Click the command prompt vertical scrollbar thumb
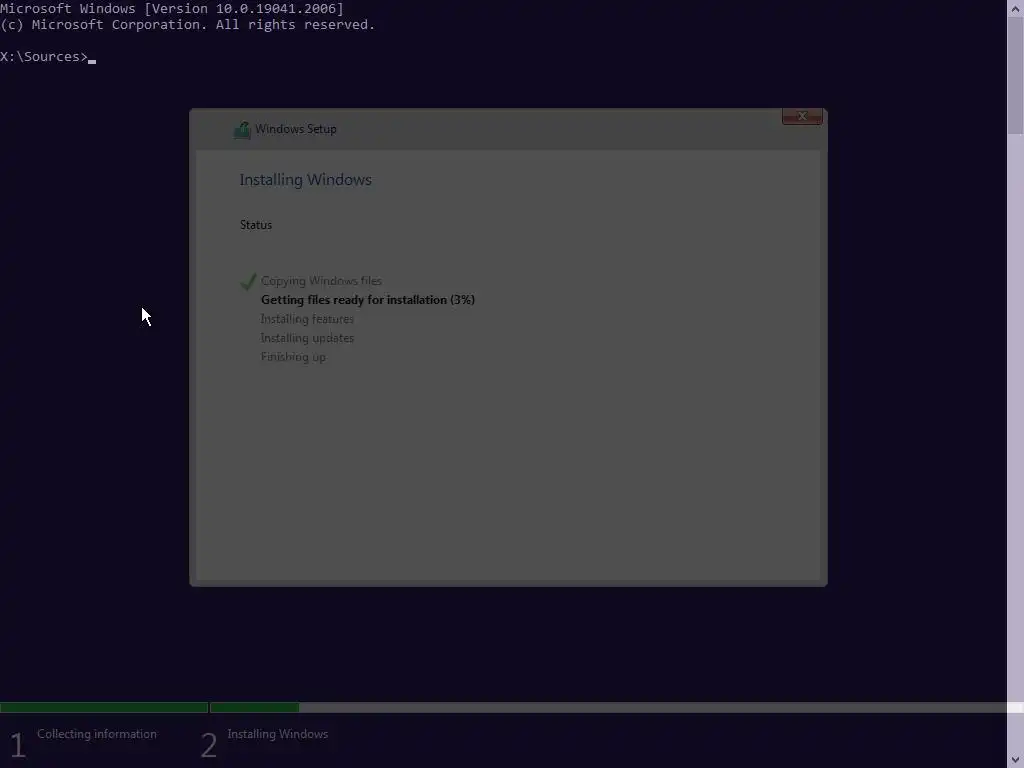 click(x=1016, y=74)
